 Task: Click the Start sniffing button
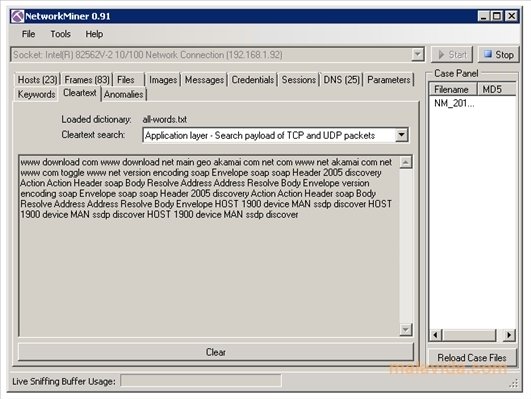click(452, 55)
